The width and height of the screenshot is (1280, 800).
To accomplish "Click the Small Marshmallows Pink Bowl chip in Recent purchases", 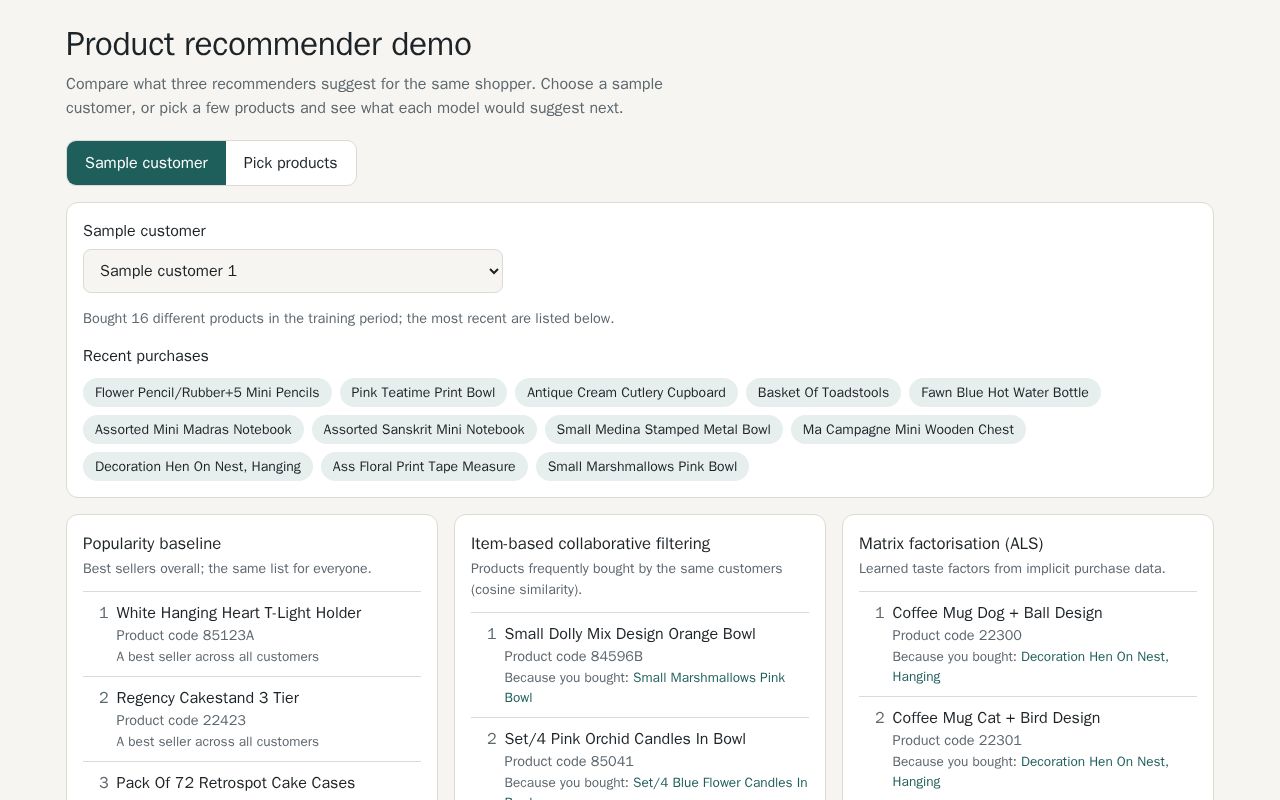I will point(642,467).
